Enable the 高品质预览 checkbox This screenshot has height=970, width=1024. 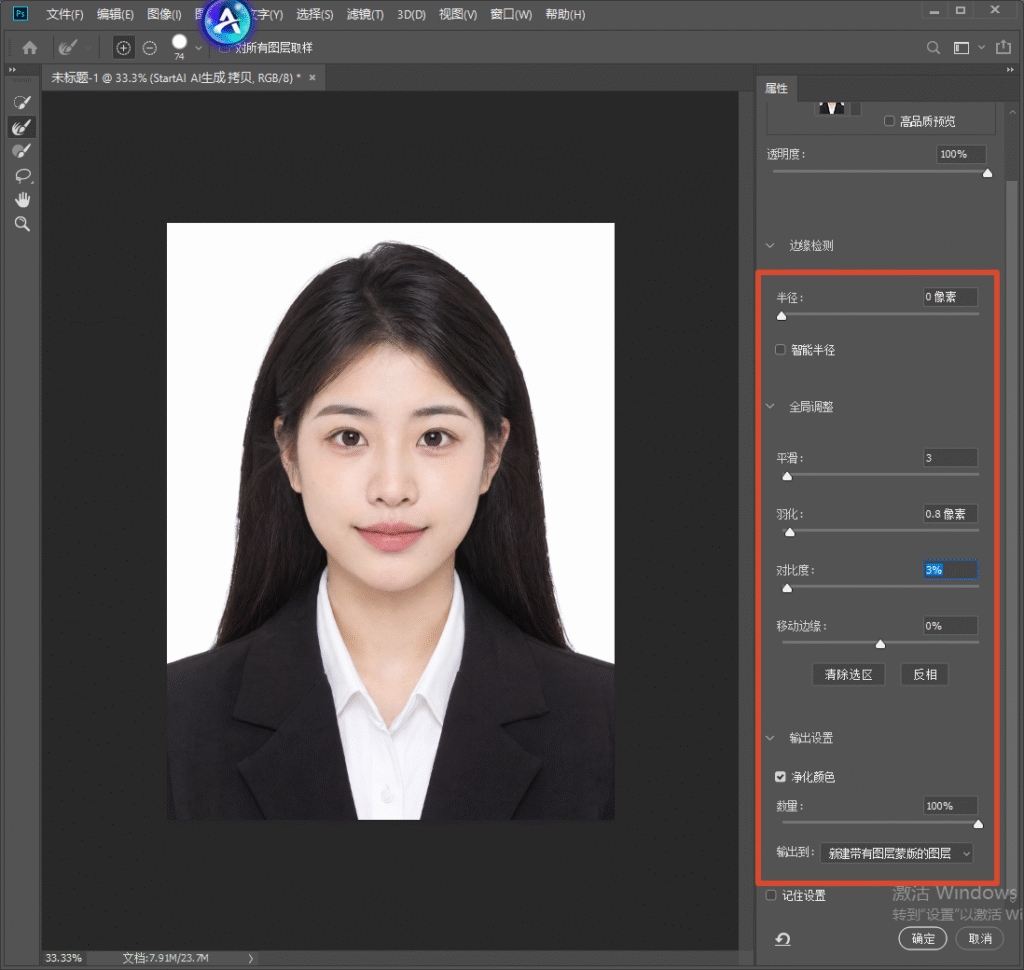889,121
